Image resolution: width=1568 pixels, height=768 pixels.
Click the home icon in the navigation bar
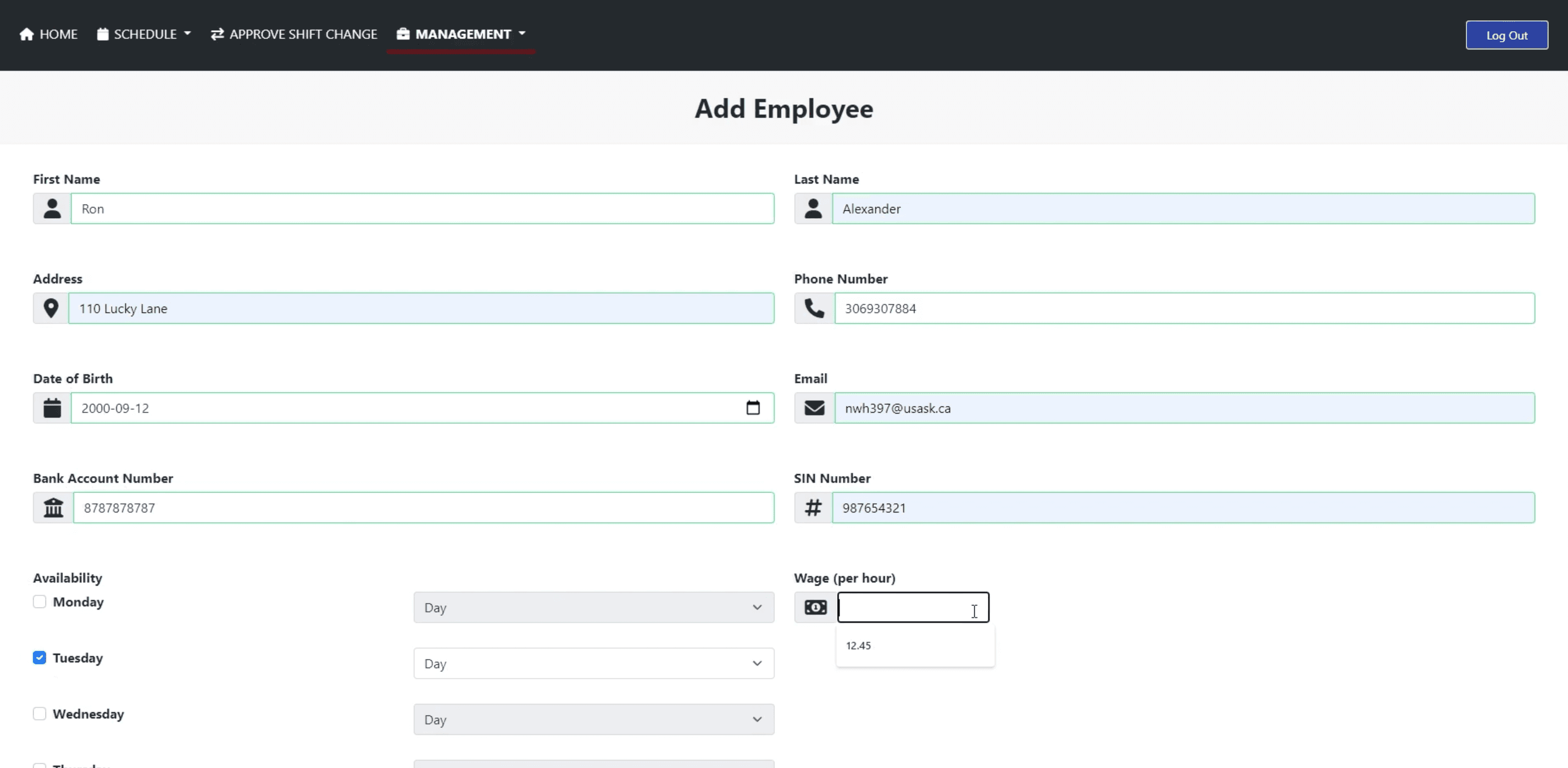click(27, 34)
